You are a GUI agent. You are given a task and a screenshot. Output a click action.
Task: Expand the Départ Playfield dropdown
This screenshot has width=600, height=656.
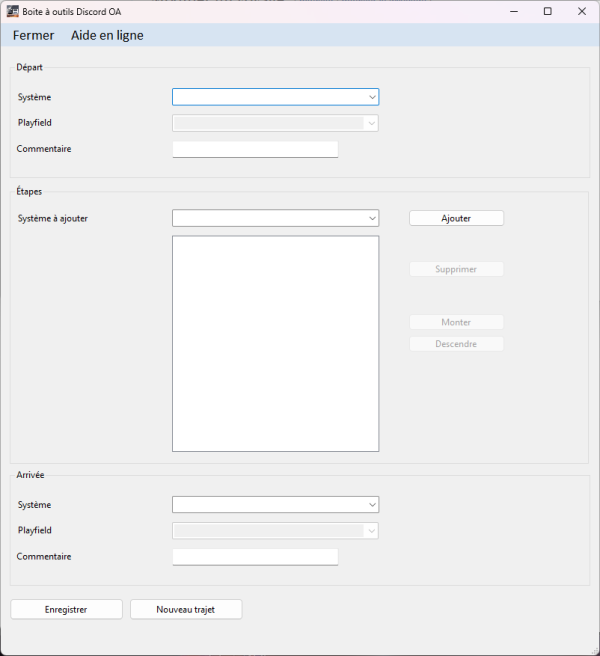[x=275, y=123]
